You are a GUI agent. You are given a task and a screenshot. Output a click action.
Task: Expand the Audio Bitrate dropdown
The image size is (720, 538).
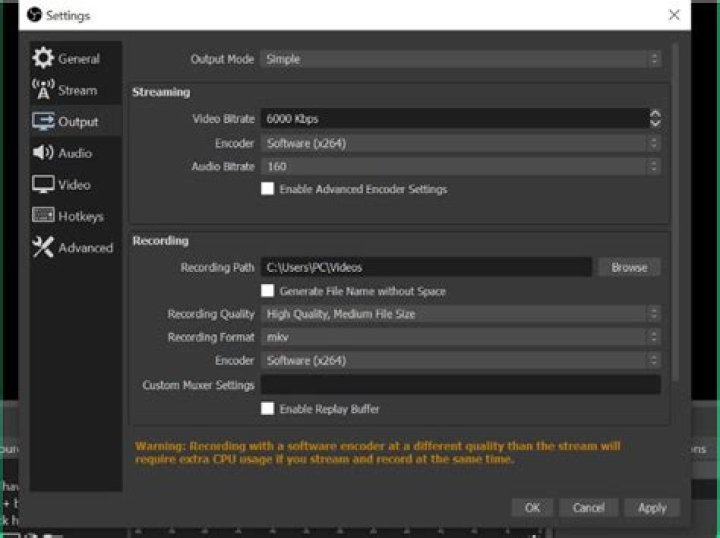tap(461, 166)
